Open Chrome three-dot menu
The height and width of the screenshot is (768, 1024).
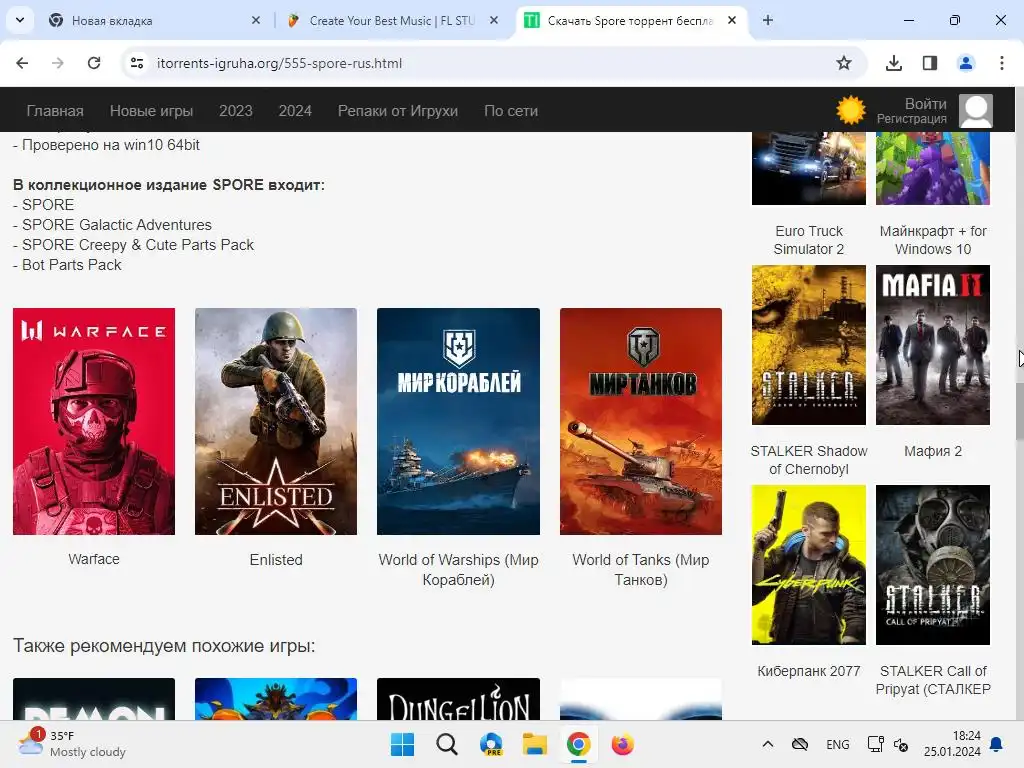[x=1002, y=63]
